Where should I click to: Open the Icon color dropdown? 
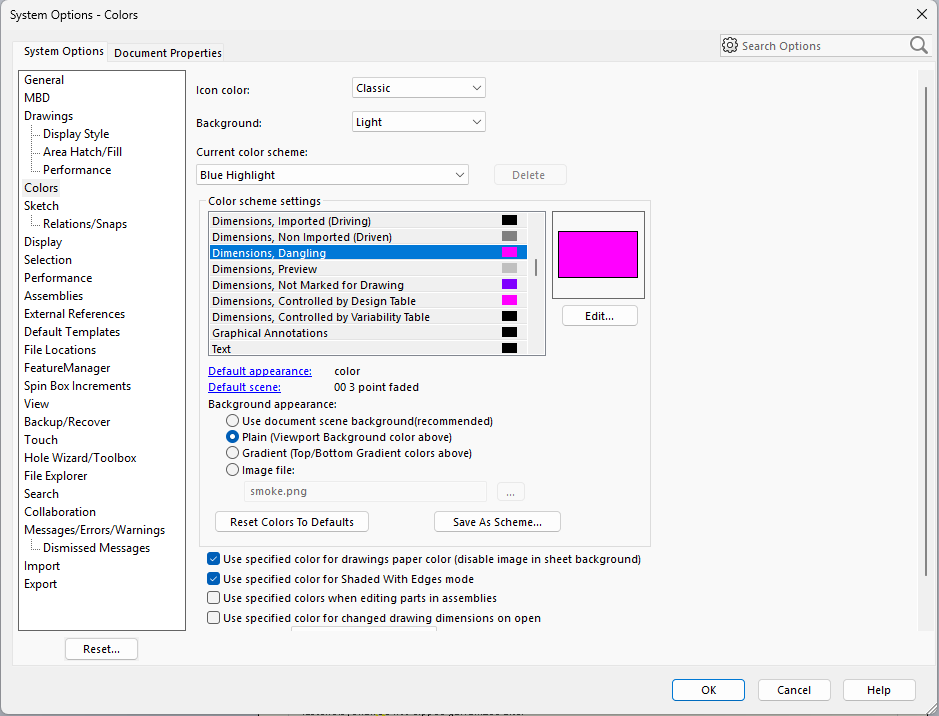(419, 88)
